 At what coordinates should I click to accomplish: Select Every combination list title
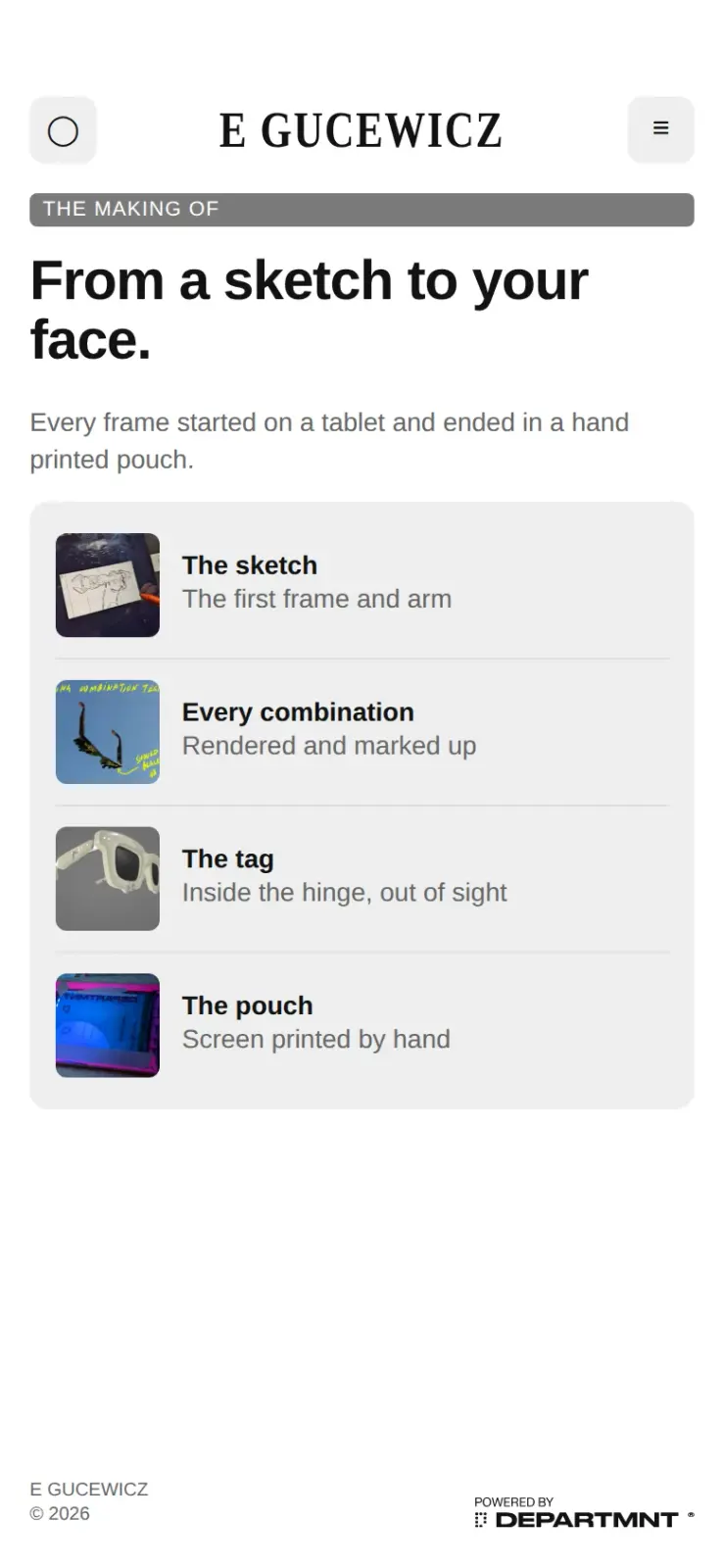pyautogui.click(x=298, y=712)
